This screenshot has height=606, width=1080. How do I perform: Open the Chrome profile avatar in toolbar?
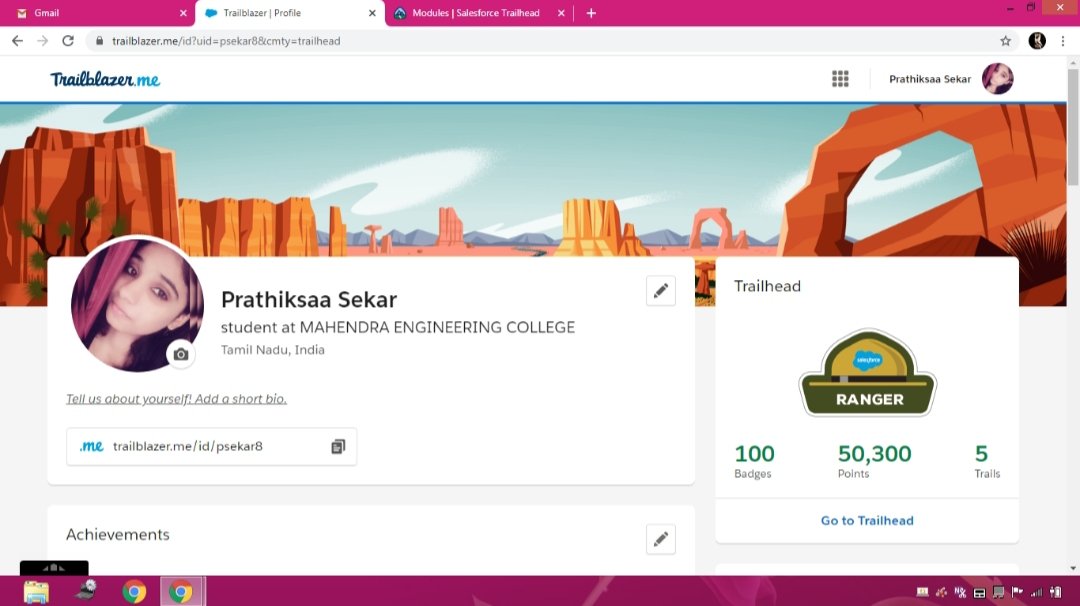click(x=1037, y=41)
